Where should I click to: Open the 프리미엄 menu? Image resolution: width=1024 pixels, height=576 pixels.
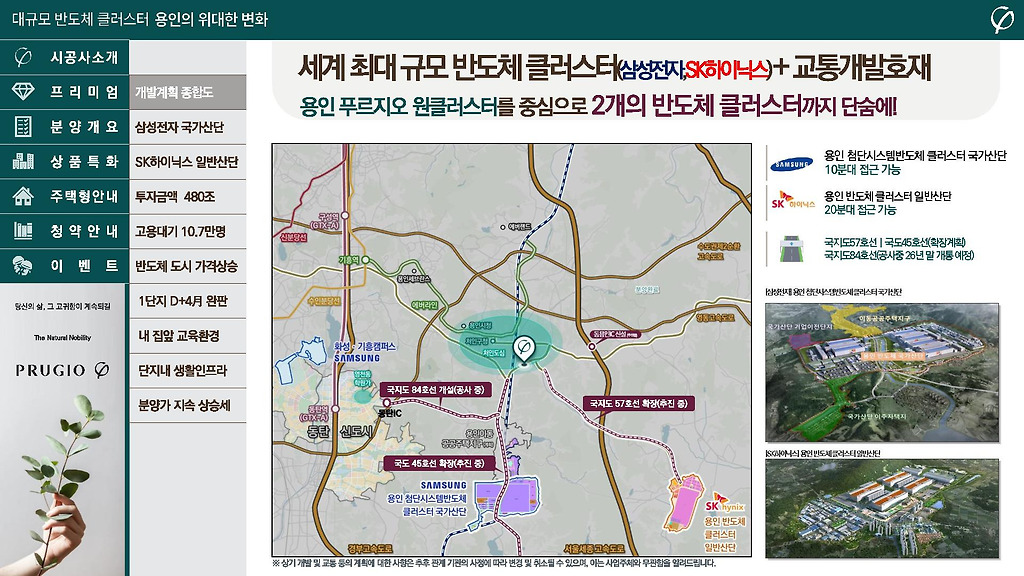[x=64, y=91]
